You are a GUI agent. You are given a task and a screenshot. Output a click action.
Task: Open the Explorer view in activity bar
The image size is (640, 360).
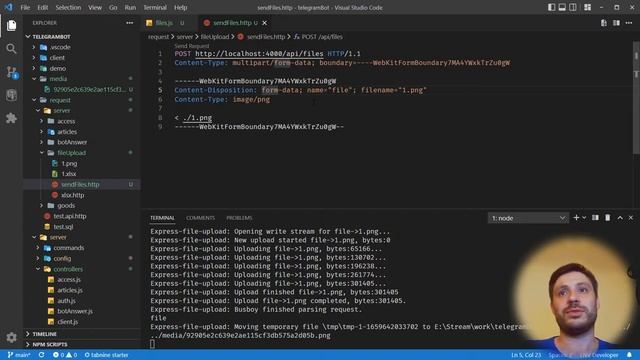click(x=11, y=25)
